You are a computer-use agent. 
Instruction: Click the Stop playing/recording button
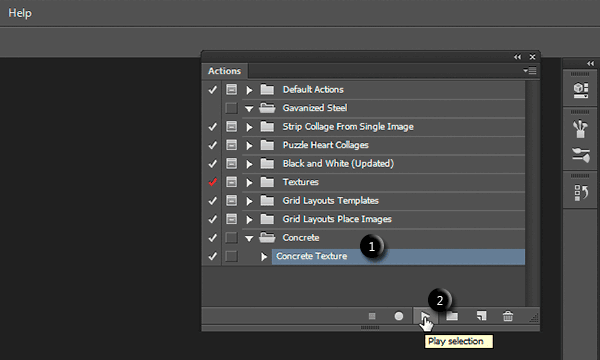point(372,316)
